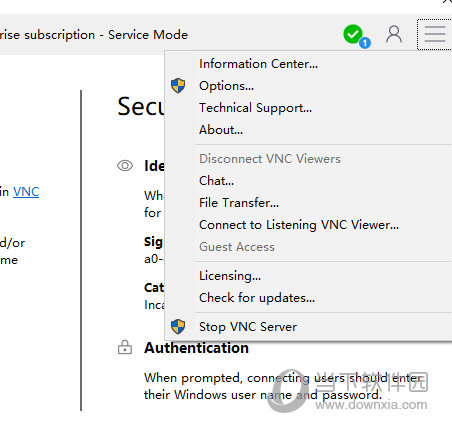Click the shield icon beside Options
This screenshot has width=452, height=434.
pos(178,86)
